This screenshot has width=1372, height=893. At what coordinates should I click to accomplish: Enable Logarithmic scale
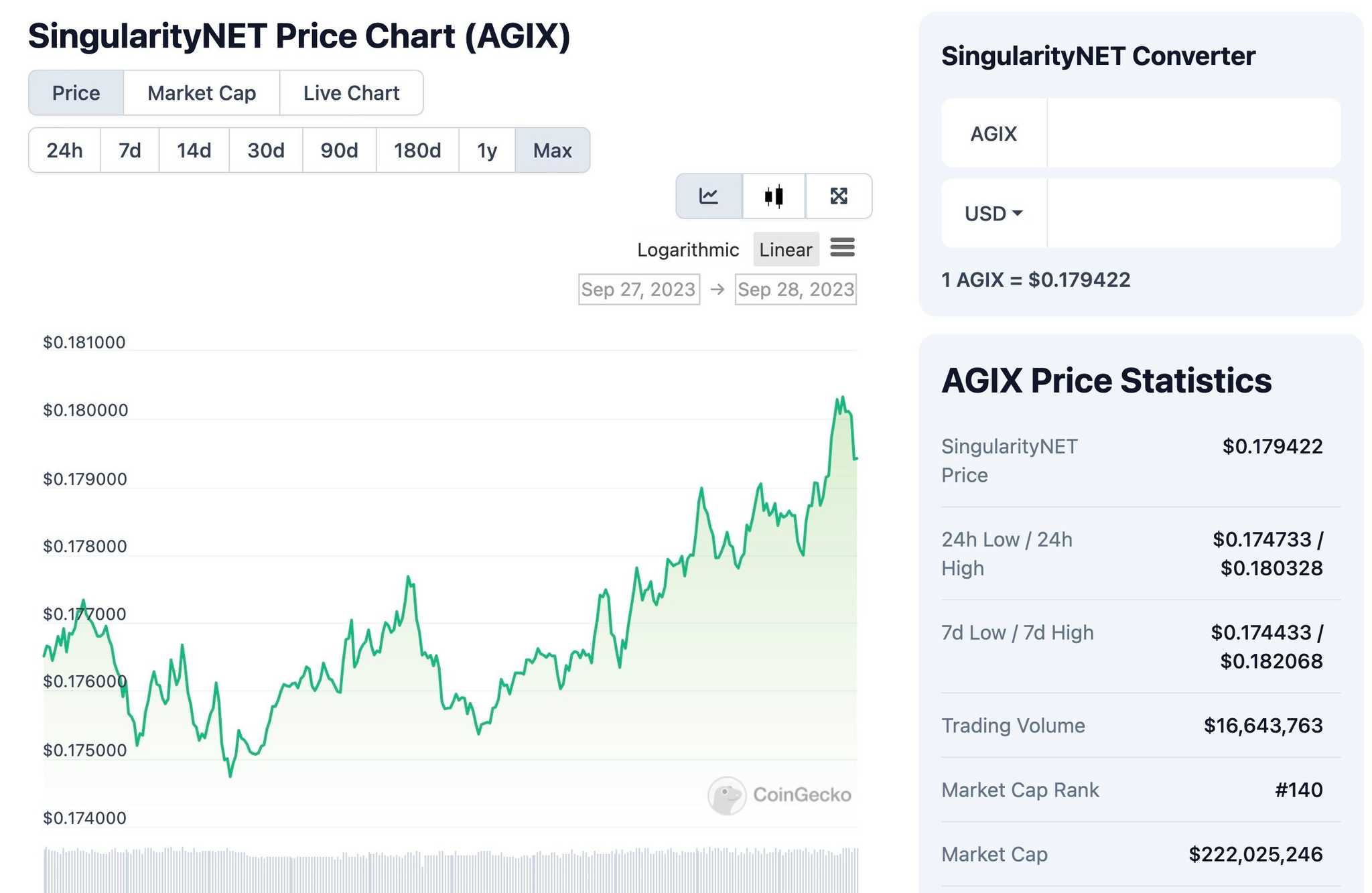687,250
